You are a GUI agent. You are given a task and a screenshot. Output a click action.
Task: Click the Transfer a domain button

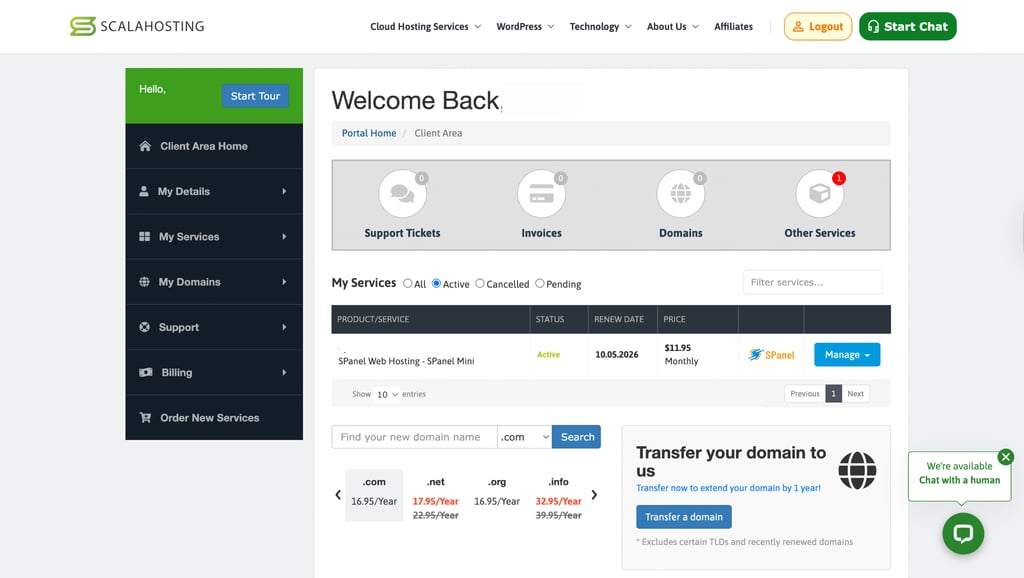684,517
